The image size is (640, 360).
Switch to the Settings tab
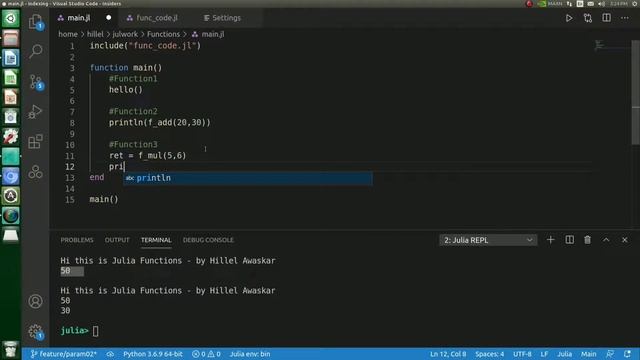[x=222, y=18]
